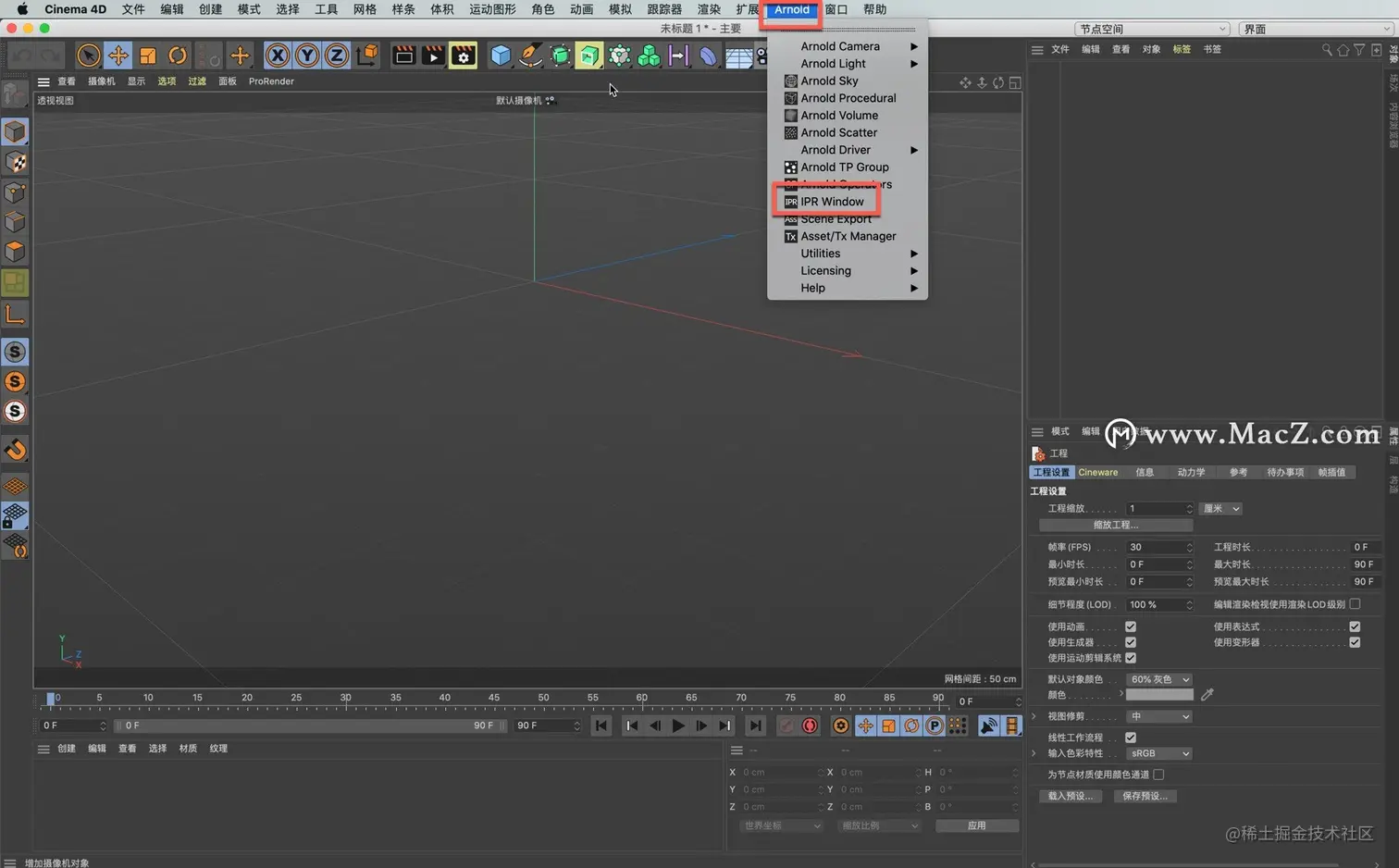Screen dimensions: 1399x868
Task: Open Asset/Tx Manager entry
Action: [847, 236]
